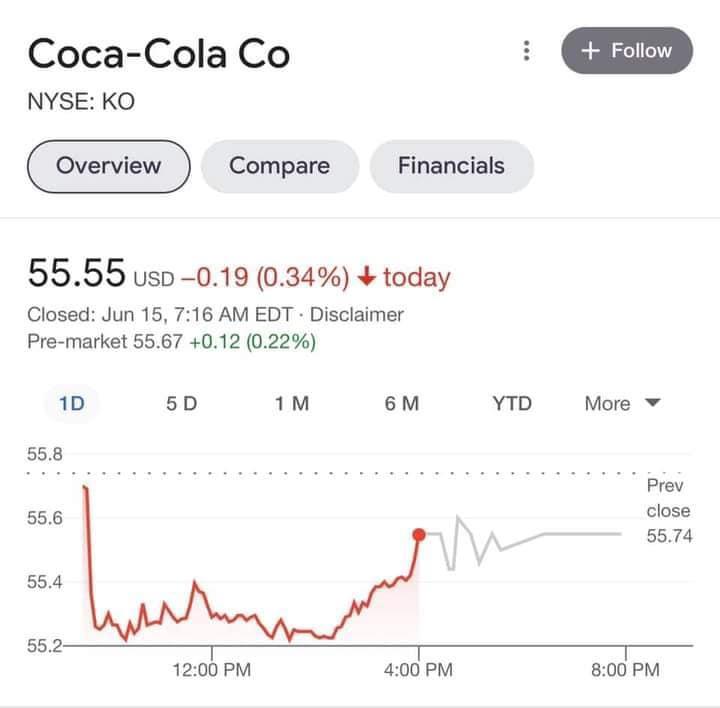Viewport: 720px width, 708px height.
Task: Open the Disclaimer link
Action: tap(357, 314)
